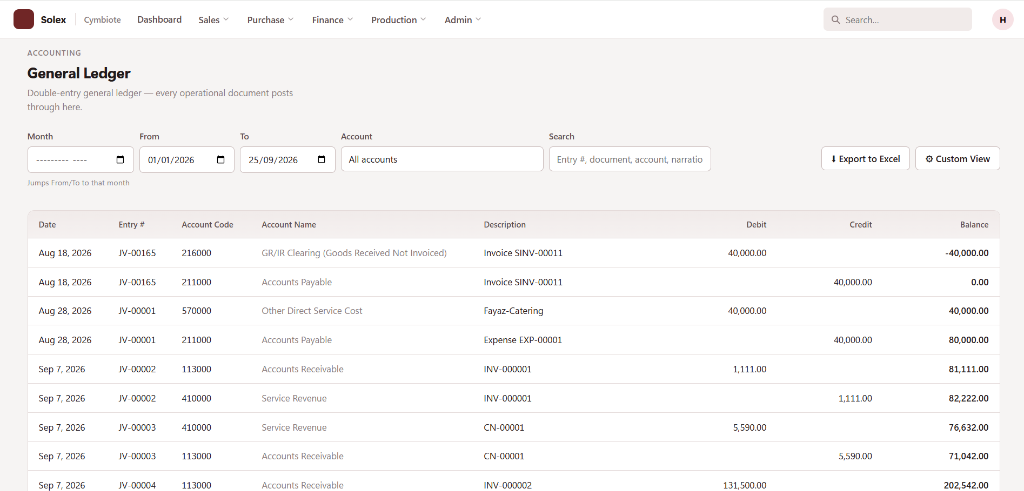Click entry JV-00004
Viewport: 1024px width, 491px height.
[137, 485]
